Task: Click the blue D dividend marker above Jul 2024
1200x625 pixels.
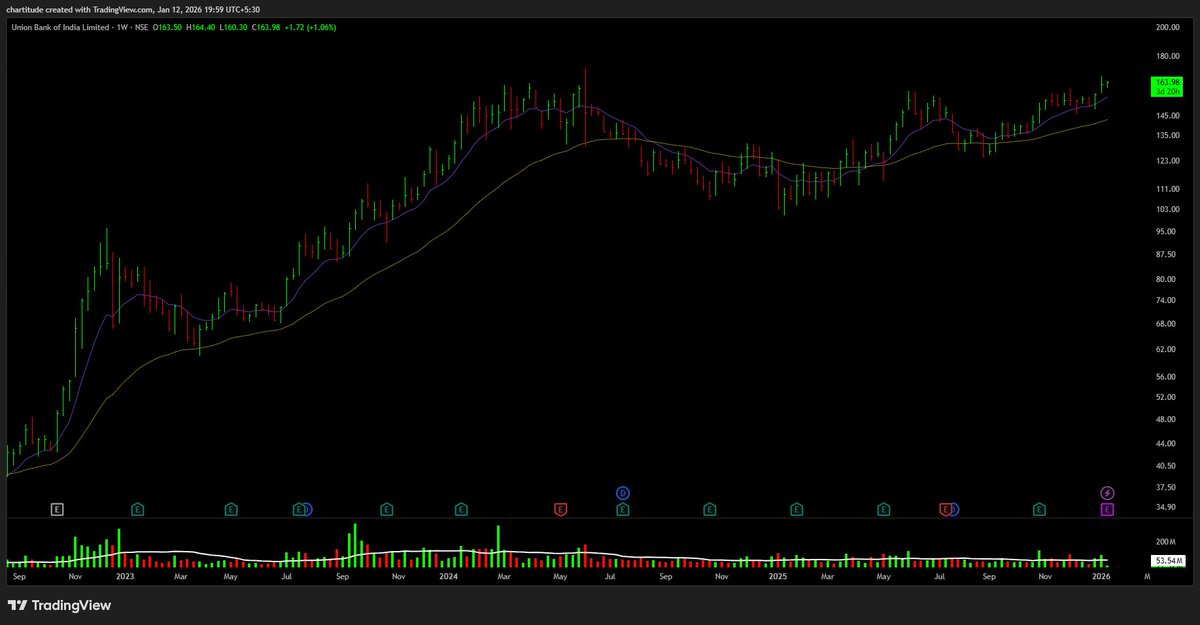Action: (x=622, y=493)
